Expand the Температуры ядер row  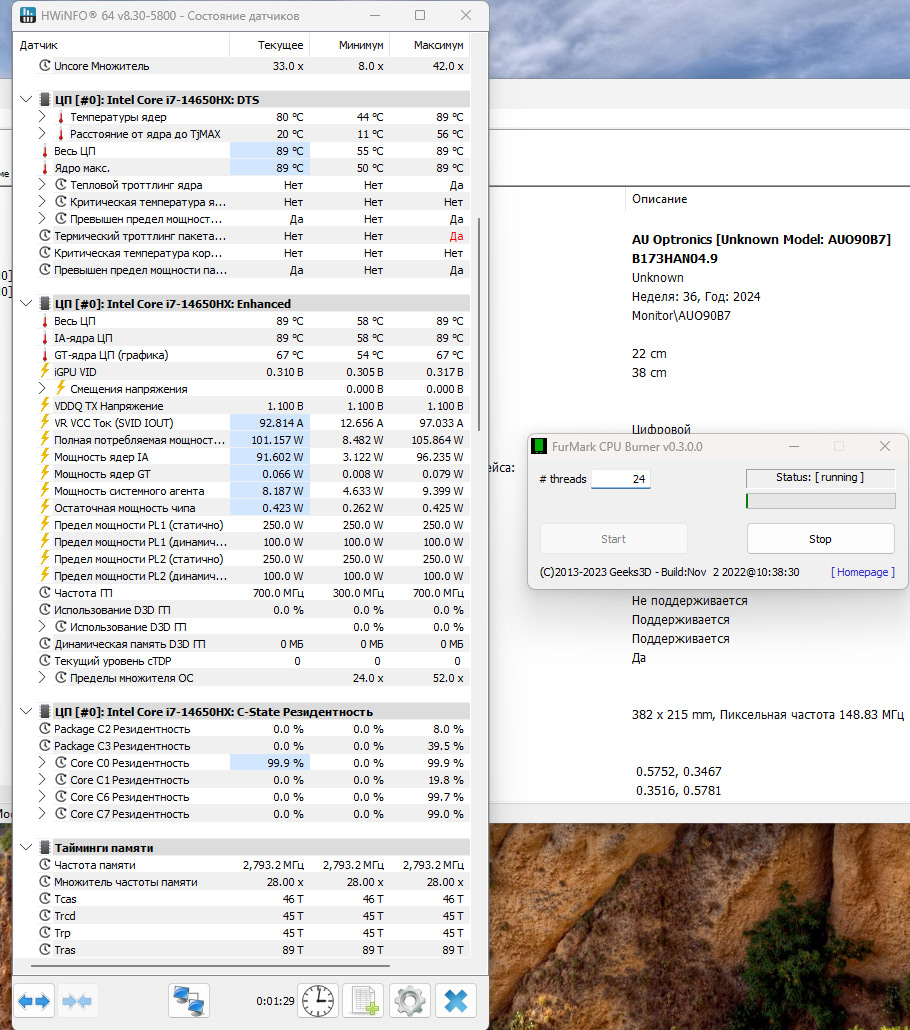point(42,117)
